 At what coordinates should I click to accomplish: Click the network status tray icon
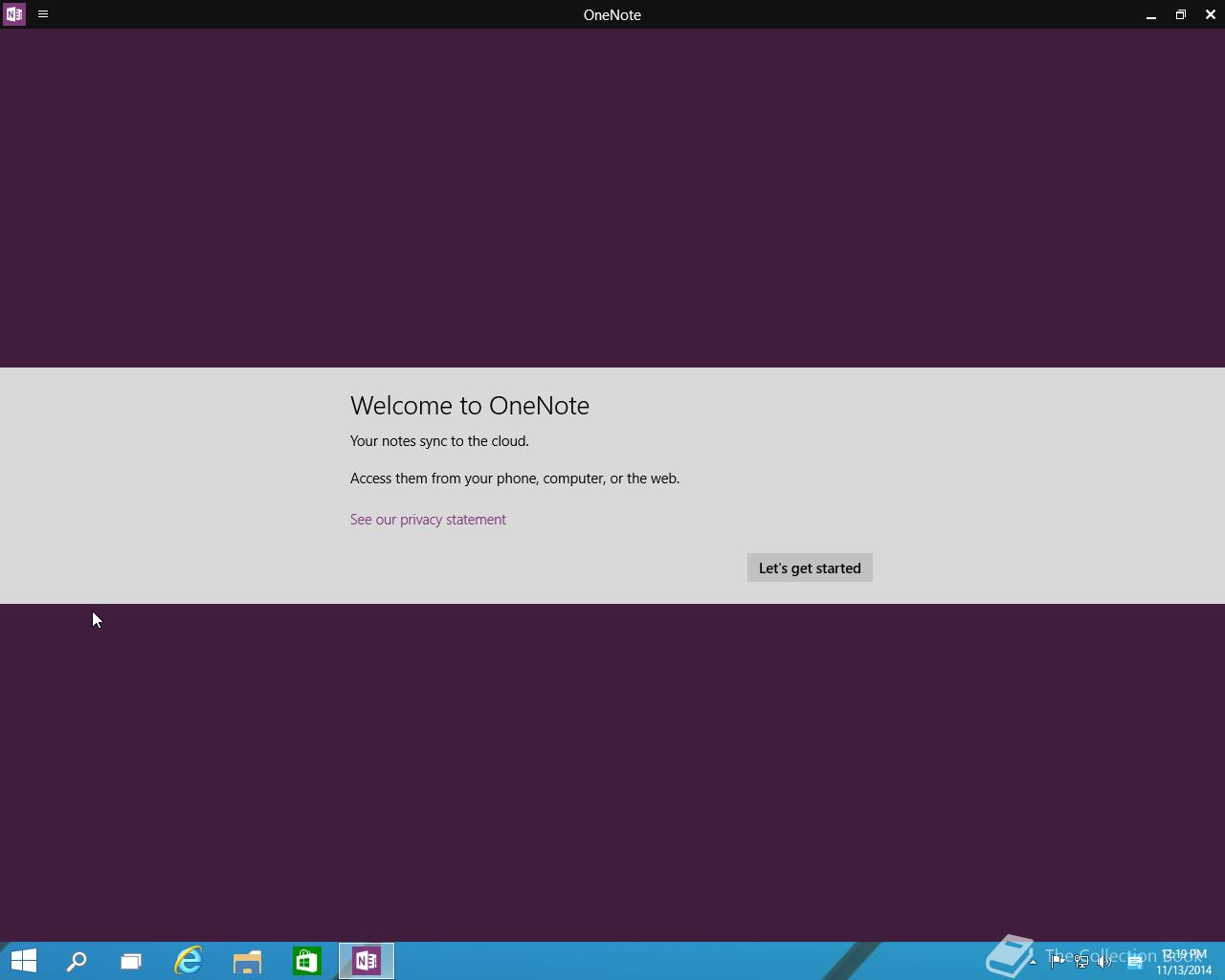pyautogui.click(x=1081, y=962)
